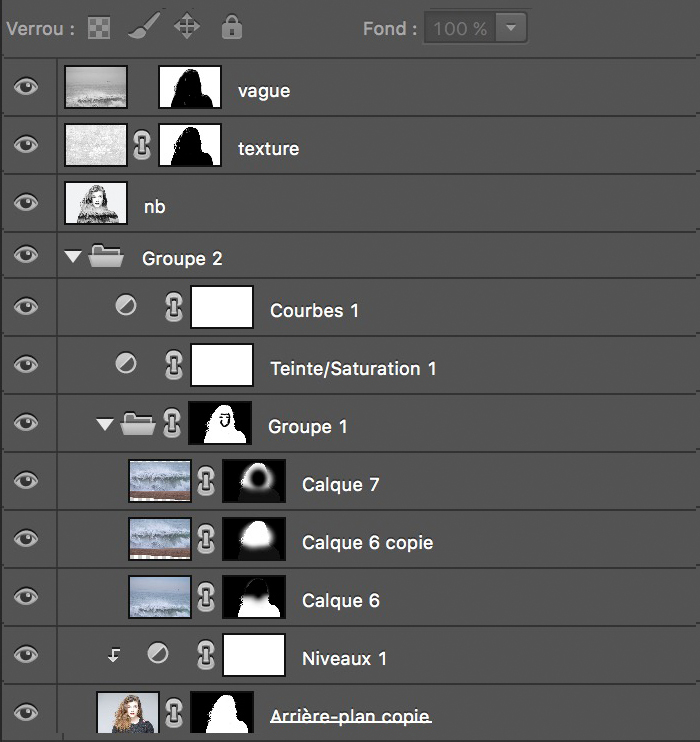
Task: Select the Niveaux 1 white mask thumbnail
Action: [x=254, y=655]
